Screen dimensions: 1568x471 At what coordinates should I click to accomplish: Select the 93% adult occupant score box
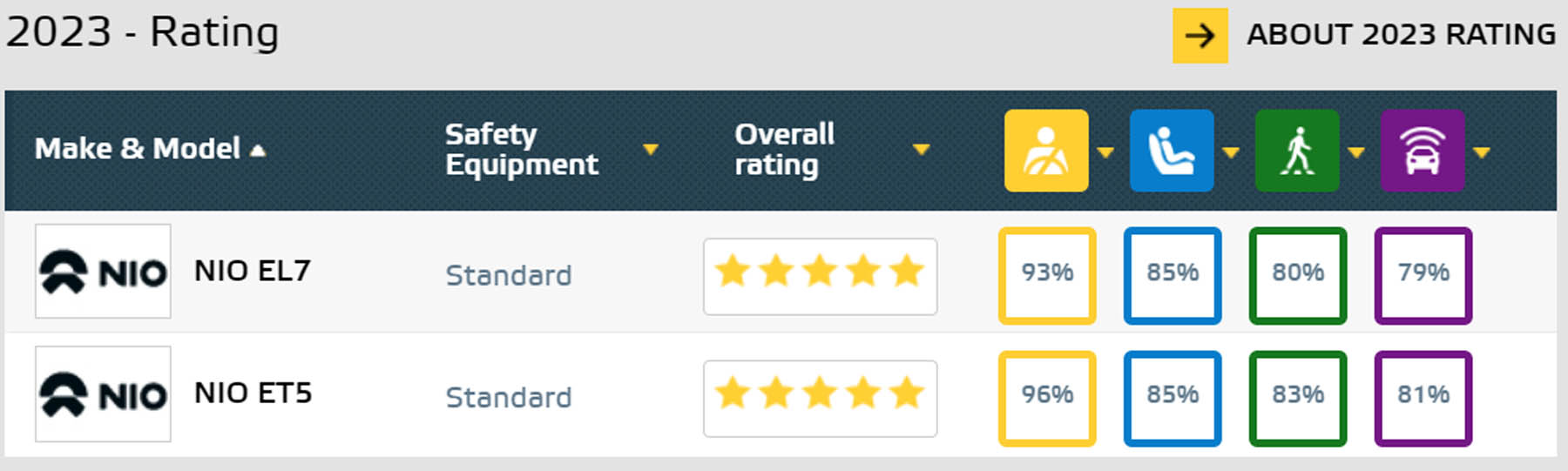tap(1047, 276)
